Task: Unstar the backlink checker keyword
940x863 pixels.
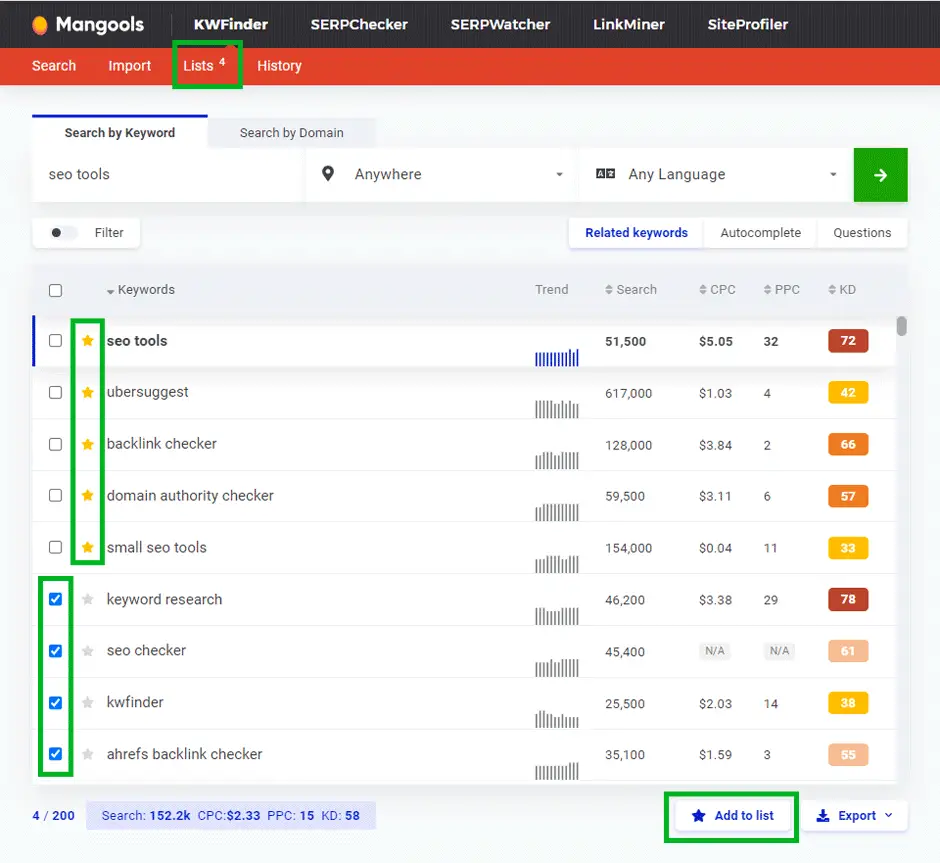Action: pyautogui.click(x=88, y=444)
